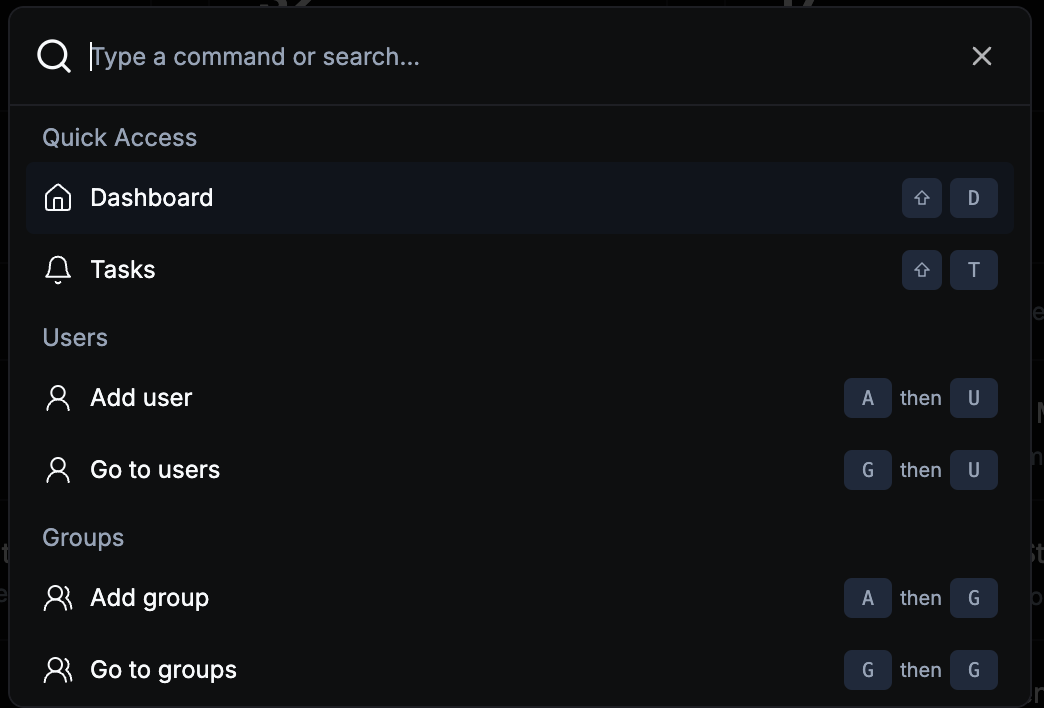
Task: Click the shift key badge beside Tasks
Action: [921, 270]
